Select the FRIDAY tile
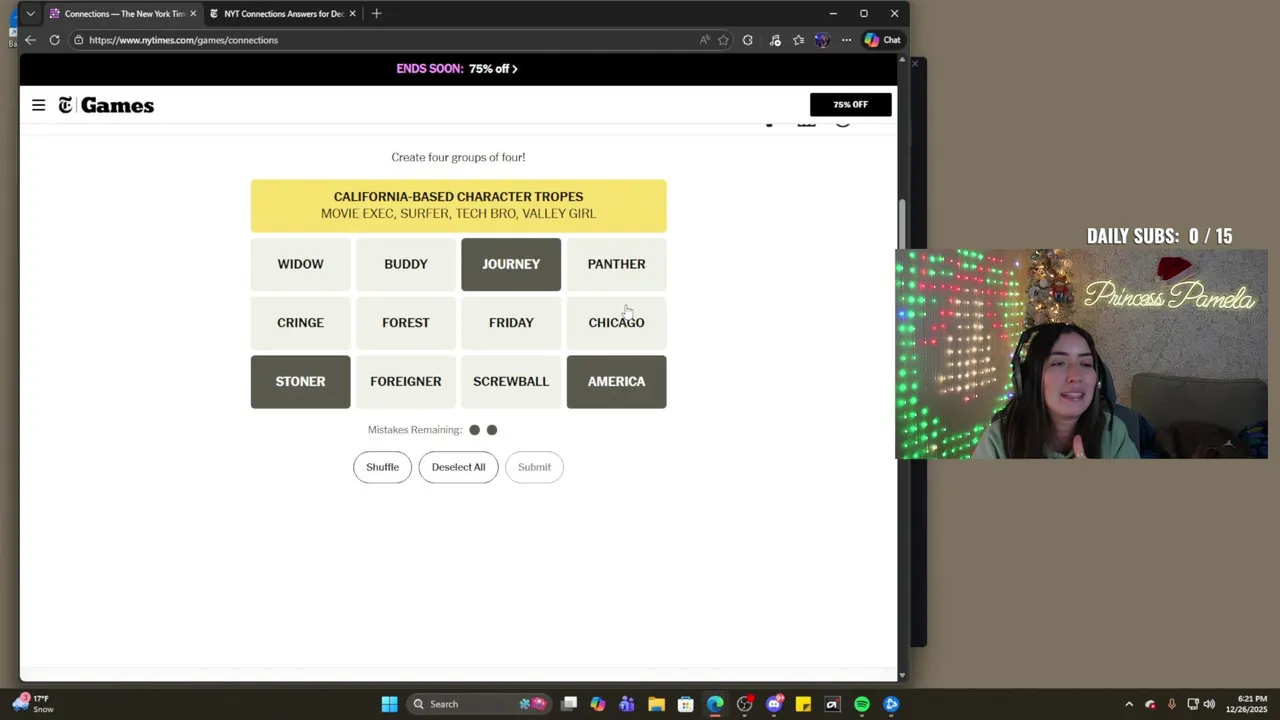This screenshot has height=720, width=1280. [x=511, y=323]
